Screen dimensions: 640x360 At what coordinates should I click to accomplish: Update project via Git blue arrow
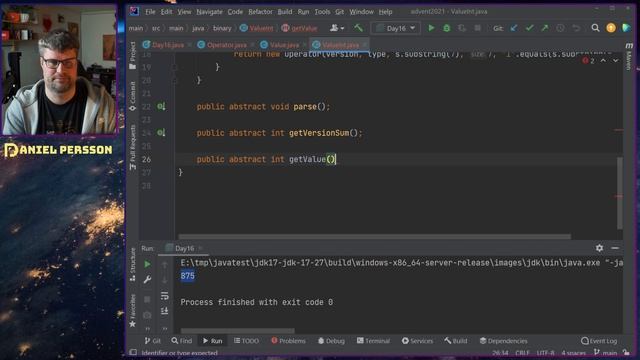pyautogui.click(x=514, y=28)
